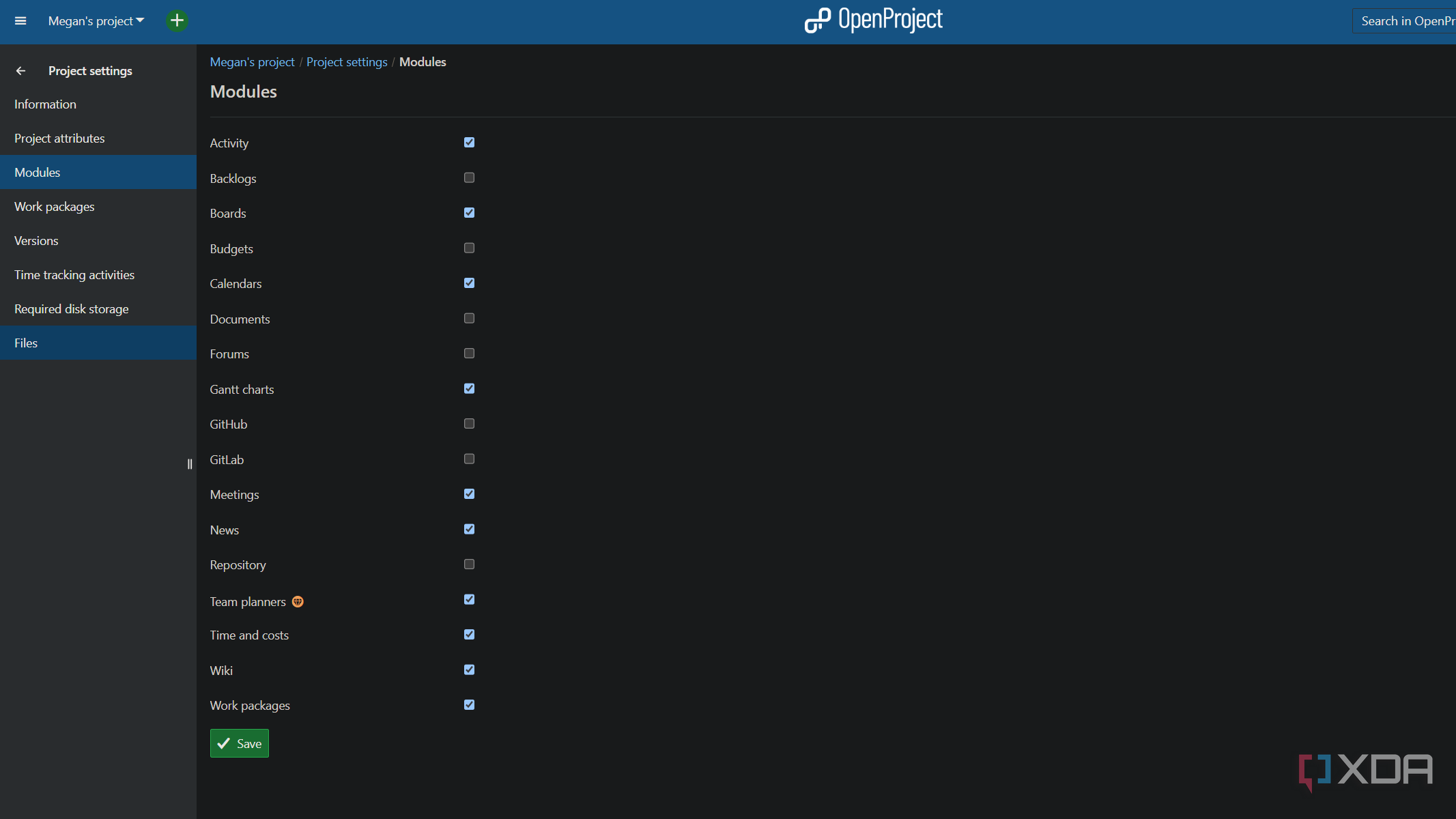Enable the Forums module

pyautogui.click(x=469, y=354)
